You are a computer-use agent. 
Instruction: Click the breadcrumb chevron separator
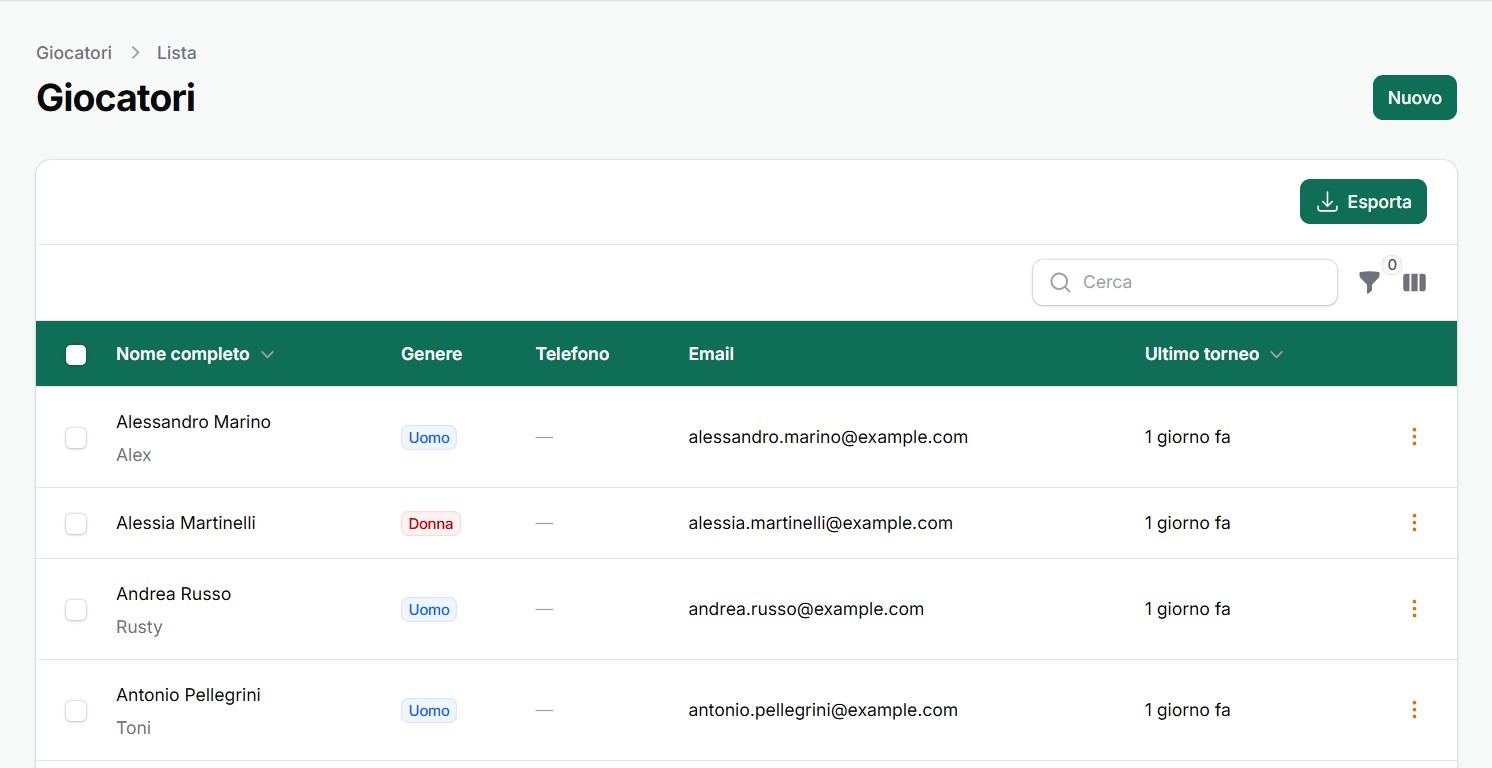[x=135, y=53]
